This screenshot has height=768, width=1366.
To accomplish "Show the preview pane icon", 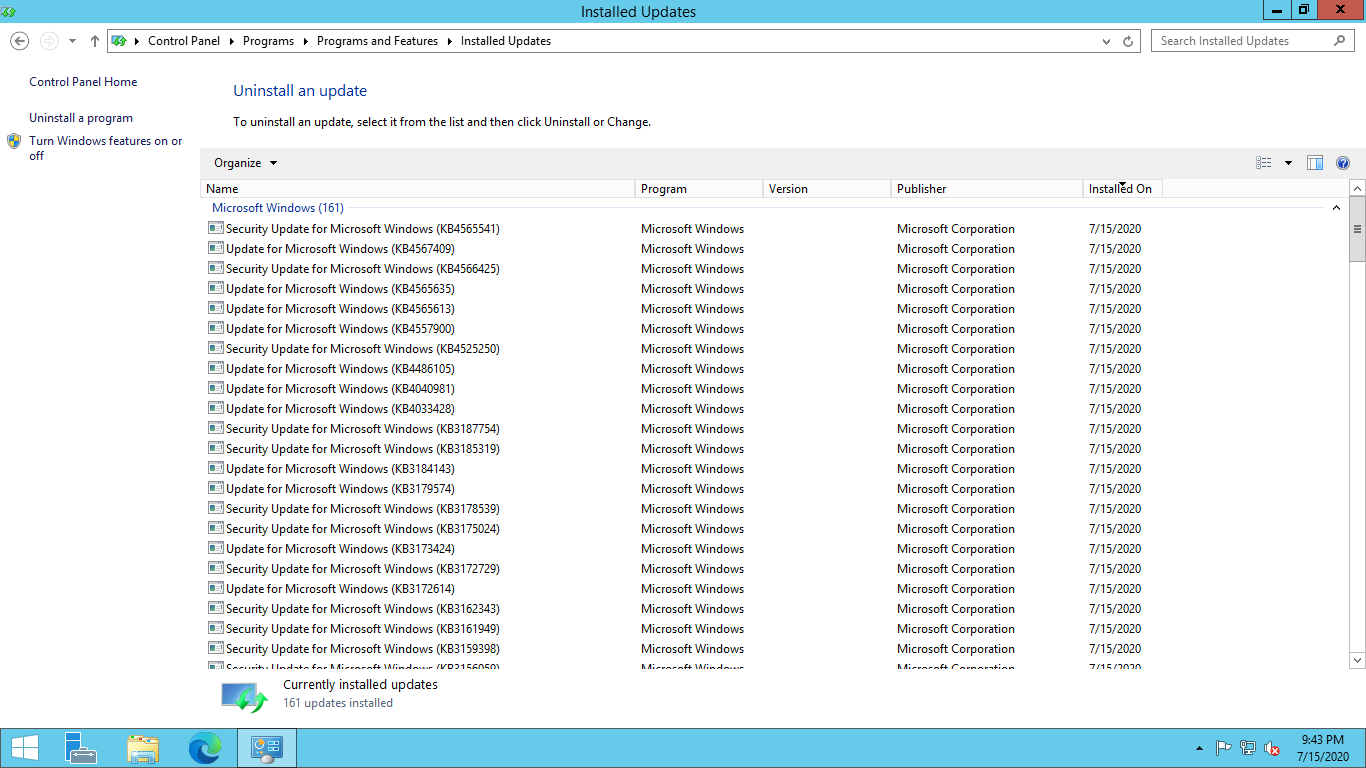I will click(x=1315, y=163).
